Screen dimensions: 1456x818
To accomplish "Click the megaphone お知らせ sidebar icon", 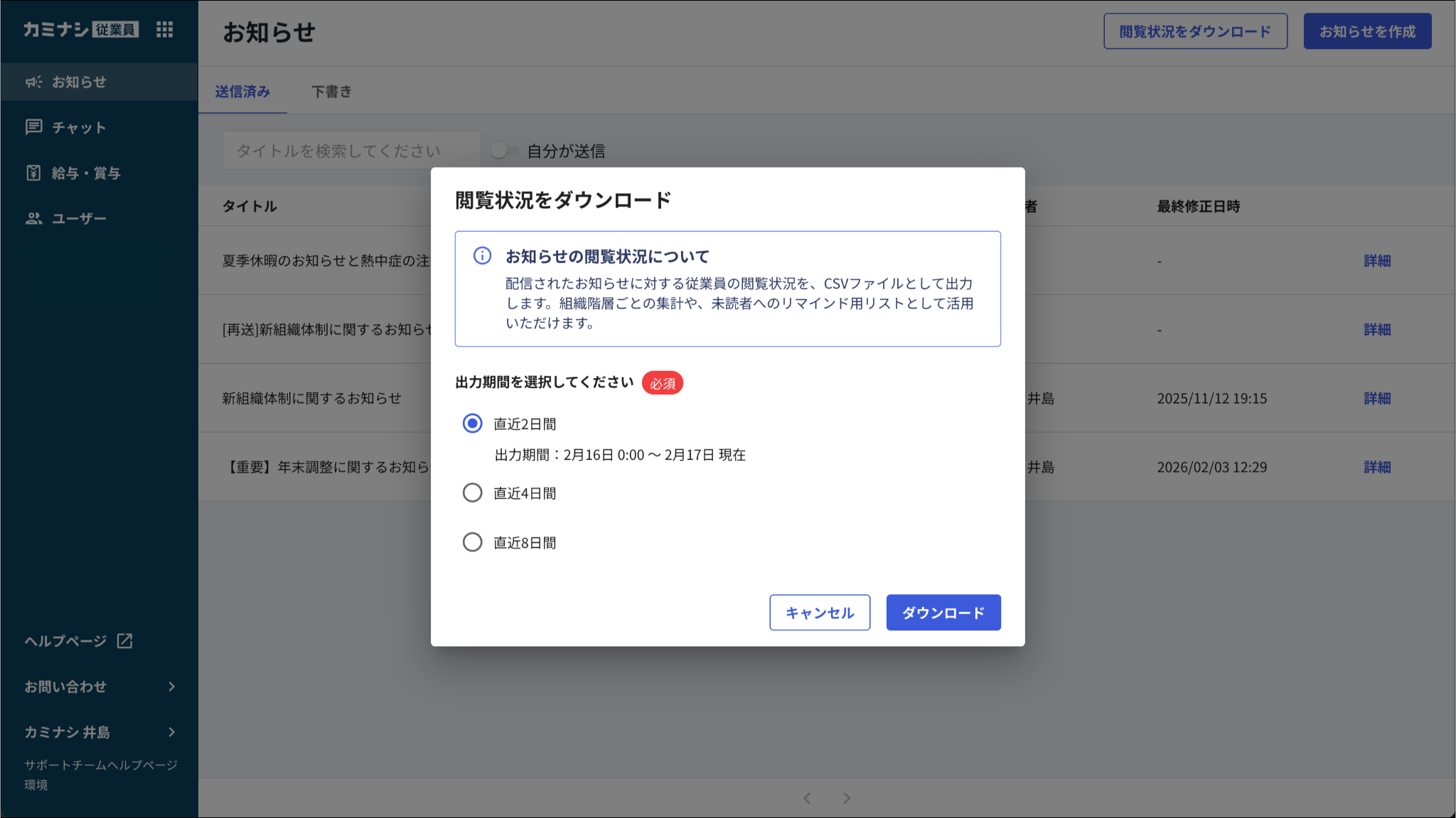I will point(33,82).
